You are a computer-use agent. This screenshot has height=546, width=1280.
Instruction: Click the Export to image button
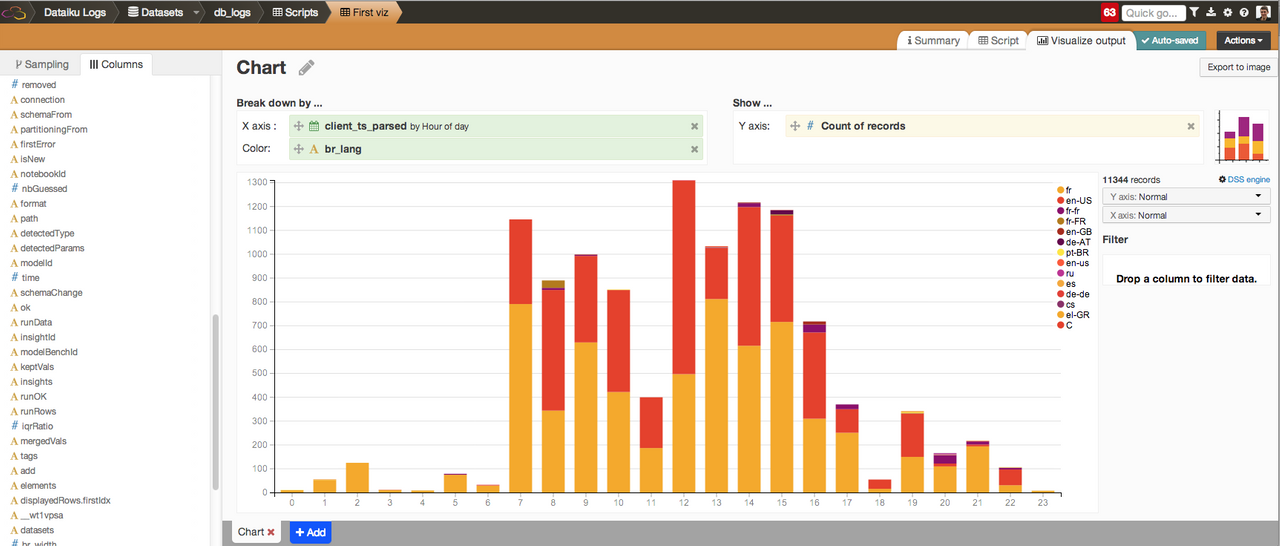(1238, 67)
